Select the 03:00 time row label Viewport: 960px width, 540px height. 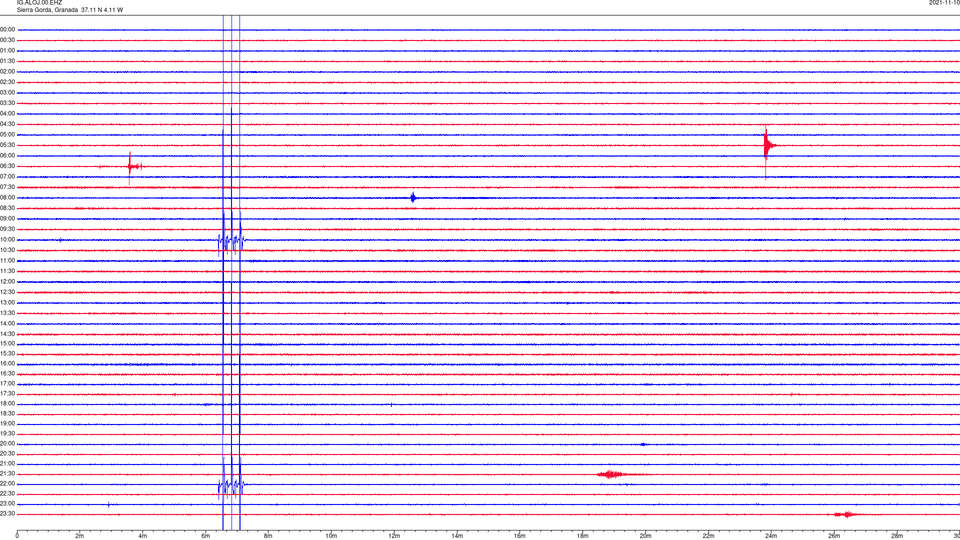pyautogui.click(x=7, y=92)
